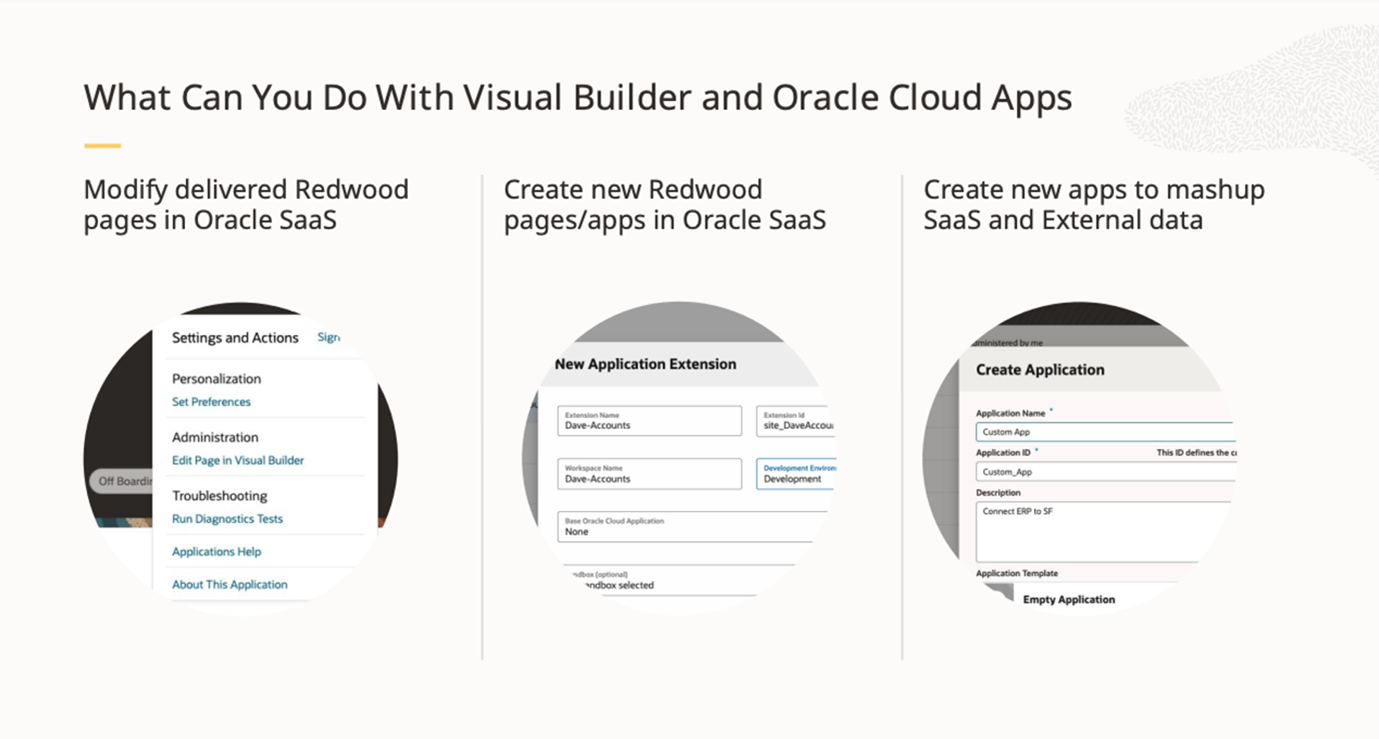Click the Workspace Name field
Screen dimensions: 1379x739
[649, 474]
